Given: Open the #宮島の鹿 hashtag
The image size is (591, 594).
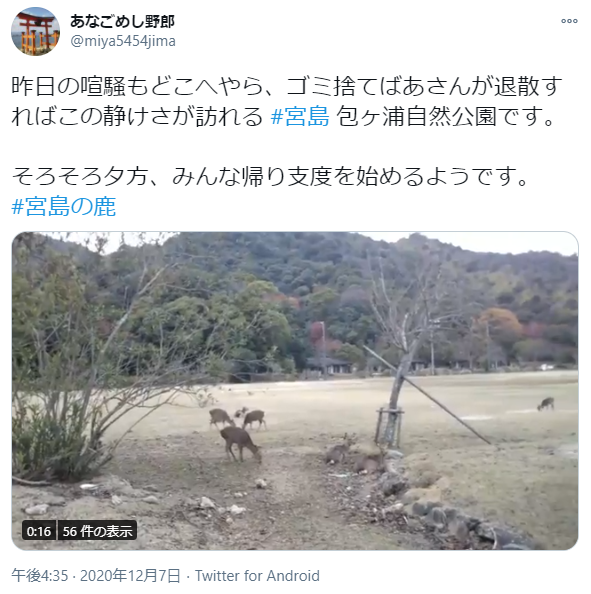Looking at the screenshot, I should (64, 206).
